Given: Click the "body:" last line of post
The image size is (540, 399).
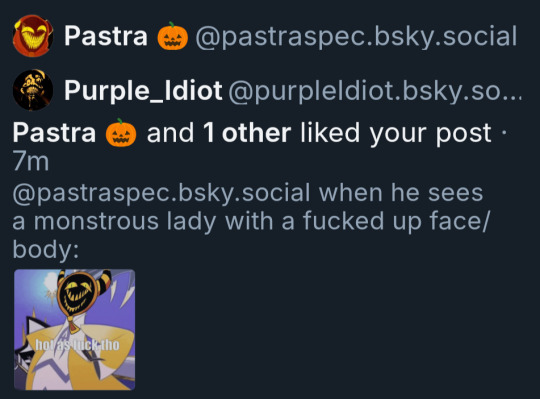Looking at the screenshot, I should pos(46,249).
